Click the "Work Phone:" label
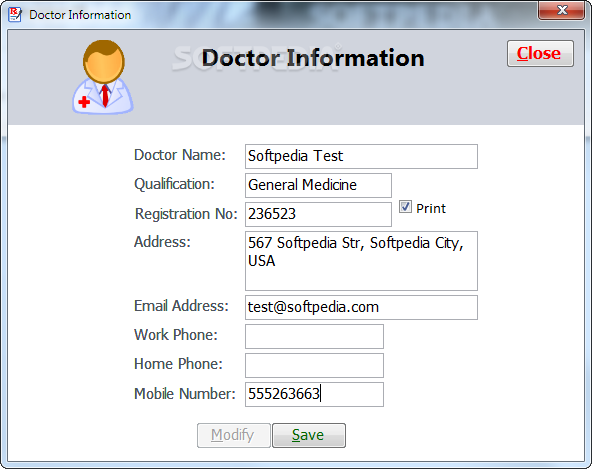This screenshot has width=592, height=469. pyautogui.click(x=176, y=335)
